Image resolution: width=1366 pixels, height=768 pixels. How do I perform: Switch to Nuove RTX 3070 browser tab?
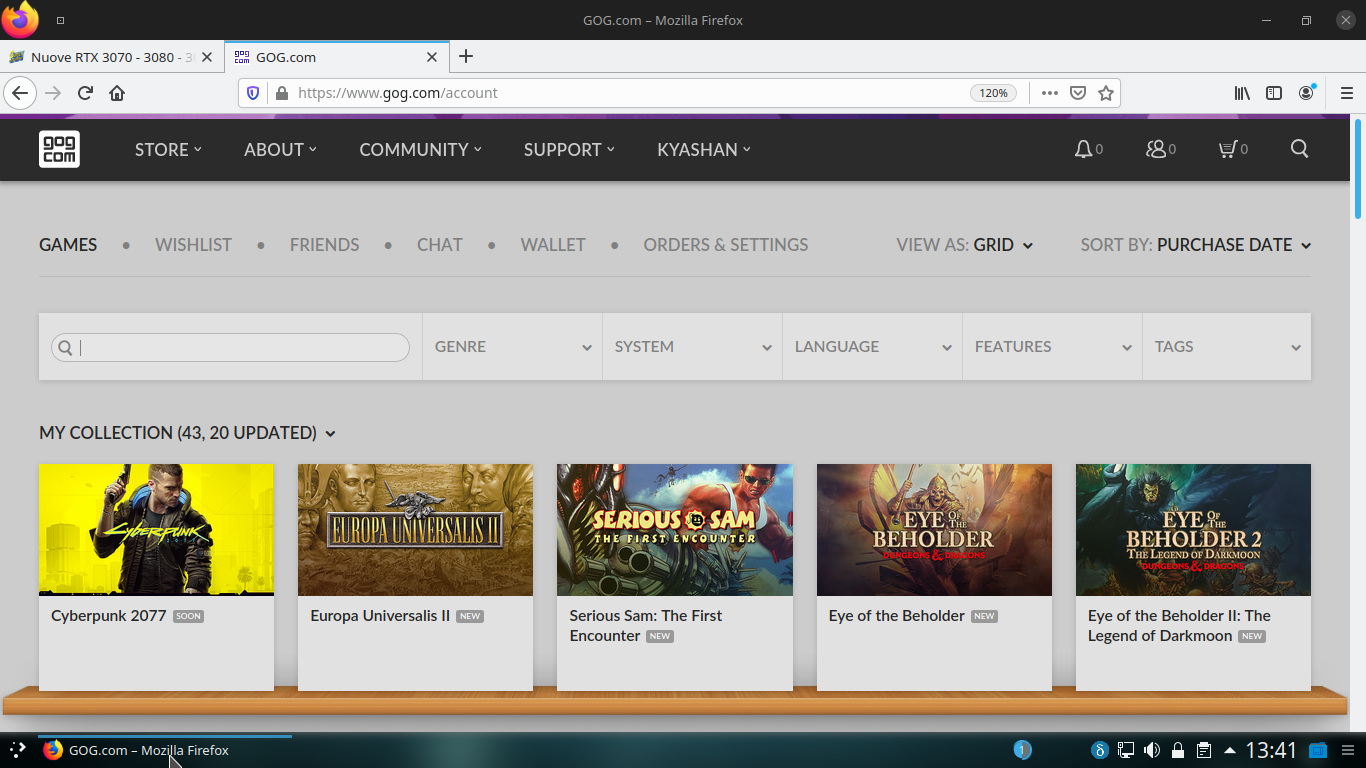(112, 57)
